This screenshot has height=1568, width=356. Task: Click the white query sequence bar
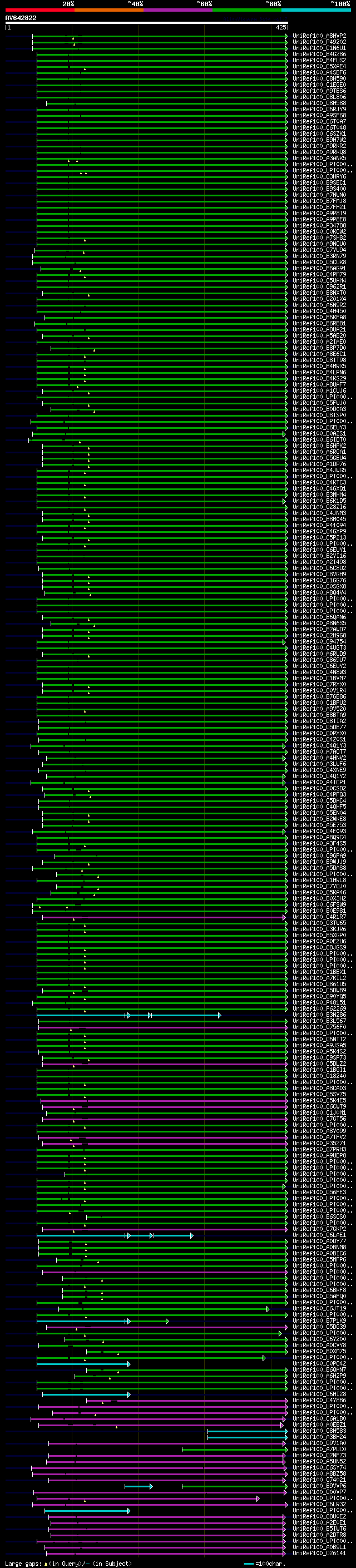[x=147, y=22]
